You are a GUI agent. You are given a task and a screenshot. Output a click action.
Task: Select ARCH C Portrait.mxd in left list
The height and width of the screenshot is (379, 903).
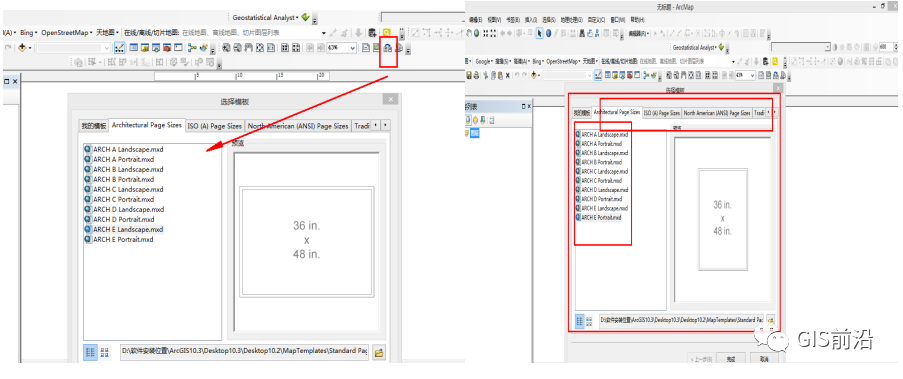[x=123, y=199]
